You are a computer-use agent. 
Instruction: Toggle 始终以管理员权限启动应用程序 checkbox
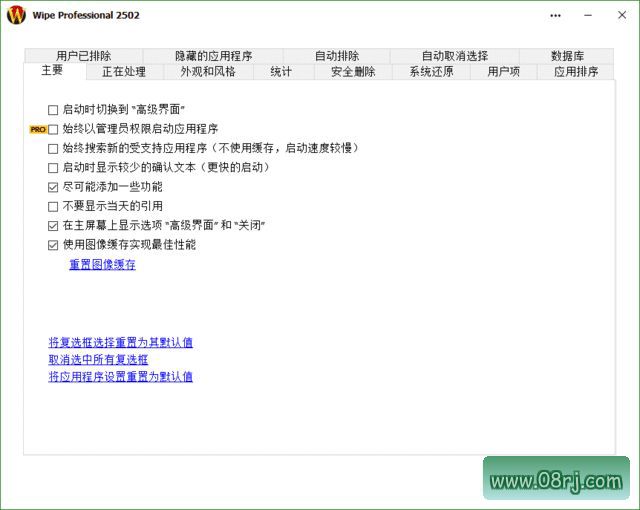click(53, 129)
